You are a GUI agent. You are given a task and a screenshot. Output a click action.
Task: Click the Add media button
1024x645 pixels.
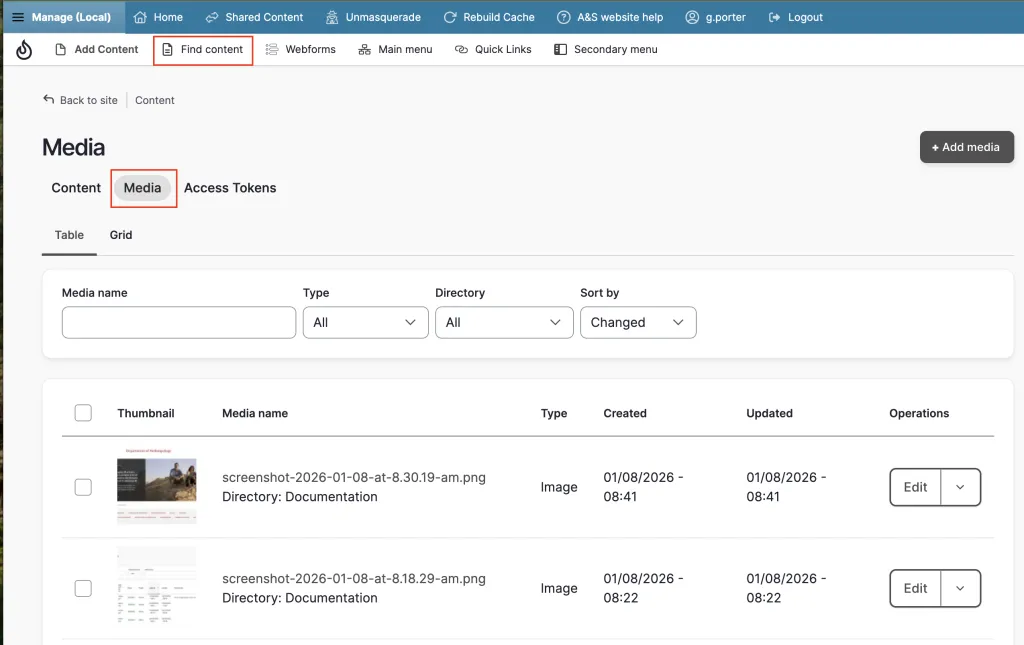(x=966, y=147)
